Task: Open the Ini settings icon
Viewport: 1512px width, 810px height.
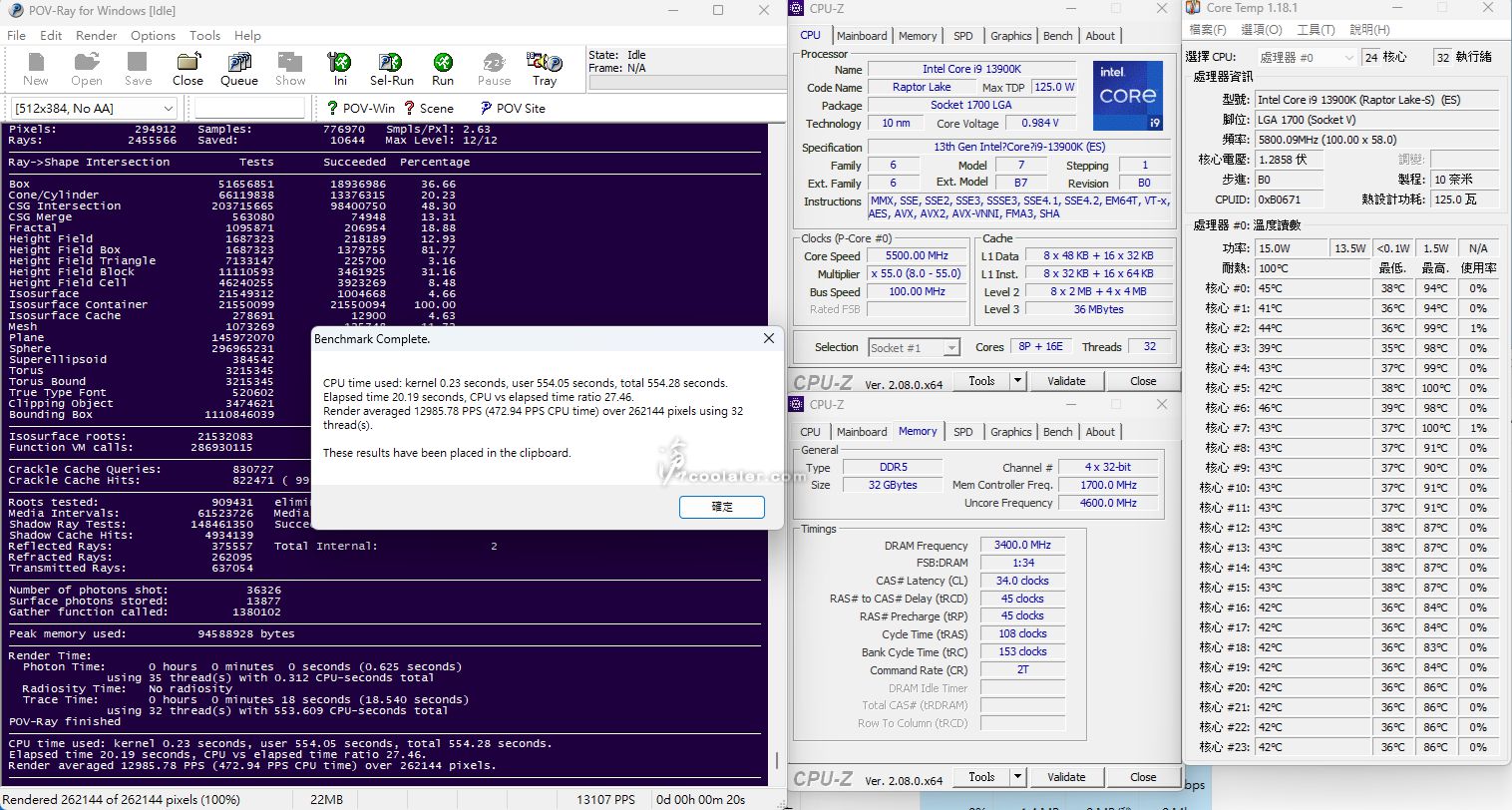Action: point(340,69)
